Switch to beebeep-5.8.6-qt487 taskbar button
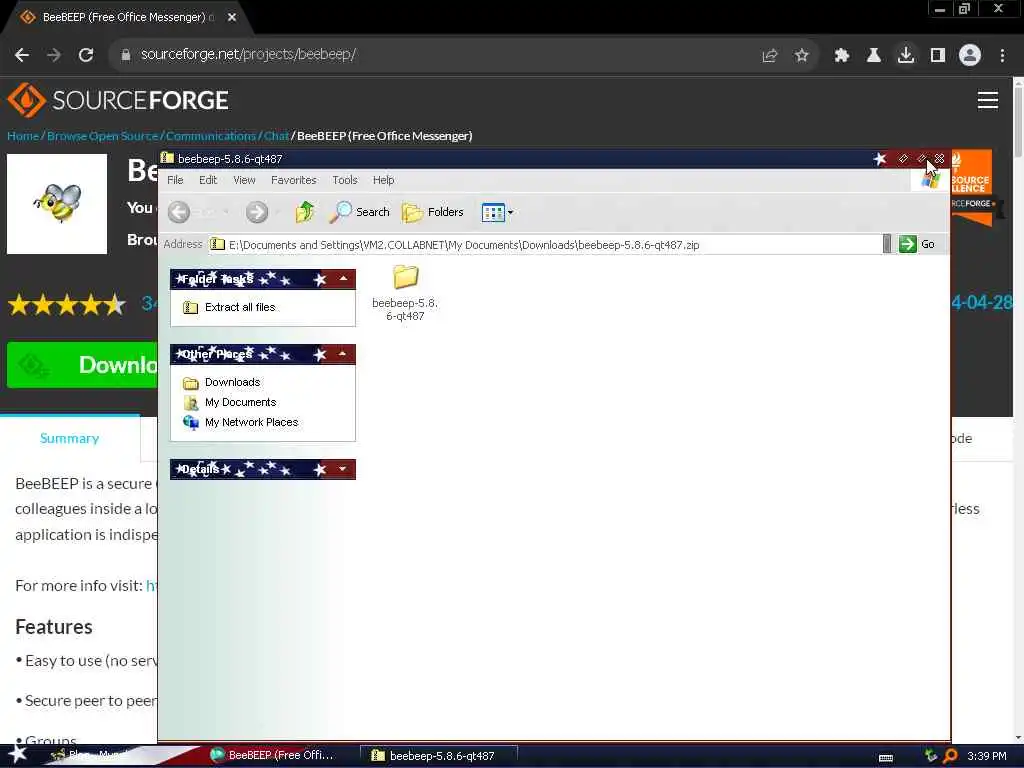Viewport: 1024px width, 768px height. click(441, 756)
